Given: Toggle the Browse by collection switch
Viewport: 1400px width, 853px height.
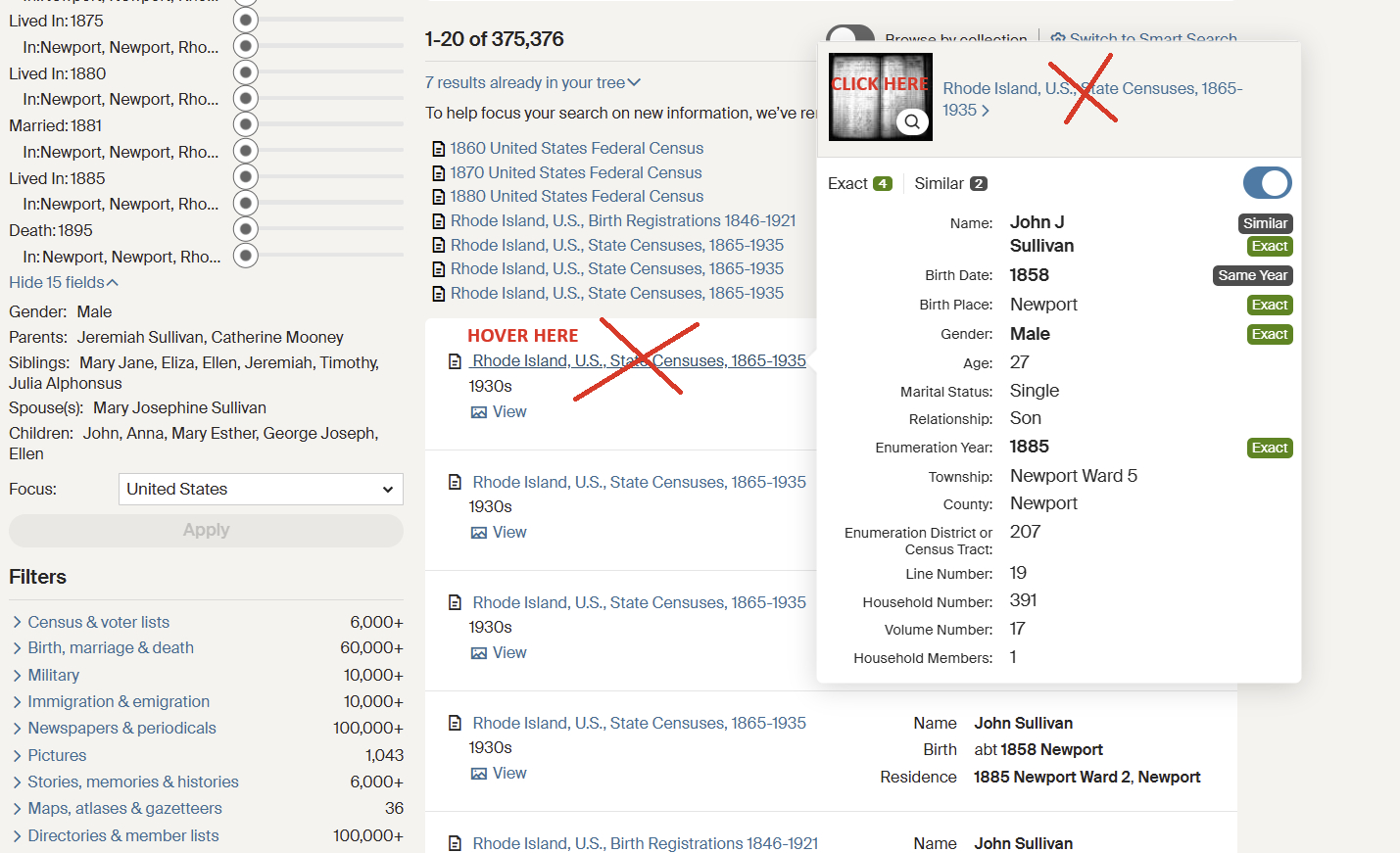Looking at the screenshot, I should (x=849, y=35).
